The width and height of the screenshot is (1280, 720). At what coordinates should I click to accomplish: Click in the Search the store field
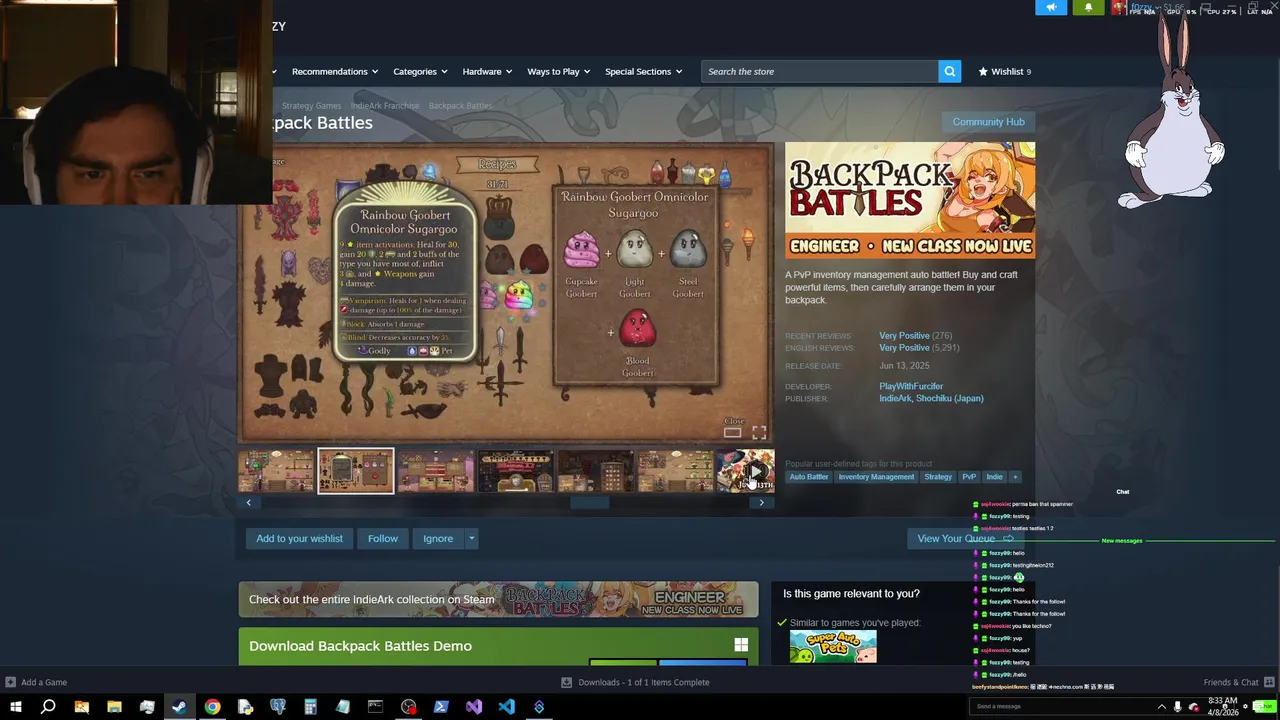820,71
